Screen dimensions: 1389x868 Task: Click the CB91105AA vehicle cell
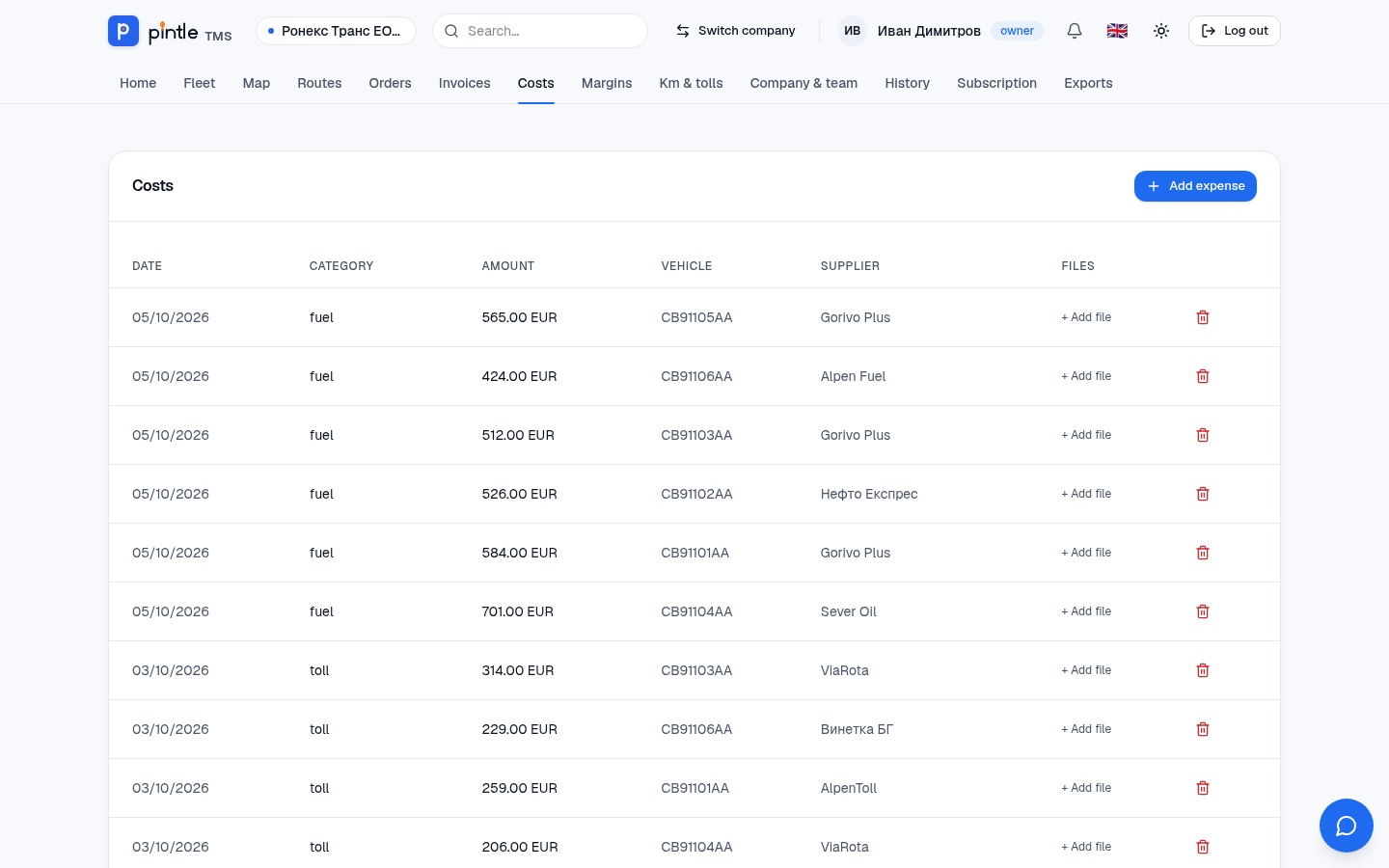(696, 317)
